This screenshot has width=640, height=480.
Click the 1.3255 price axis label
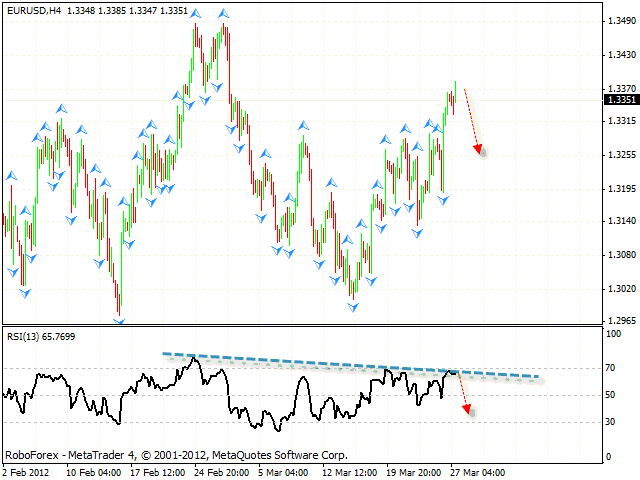(x=622, y=155)
